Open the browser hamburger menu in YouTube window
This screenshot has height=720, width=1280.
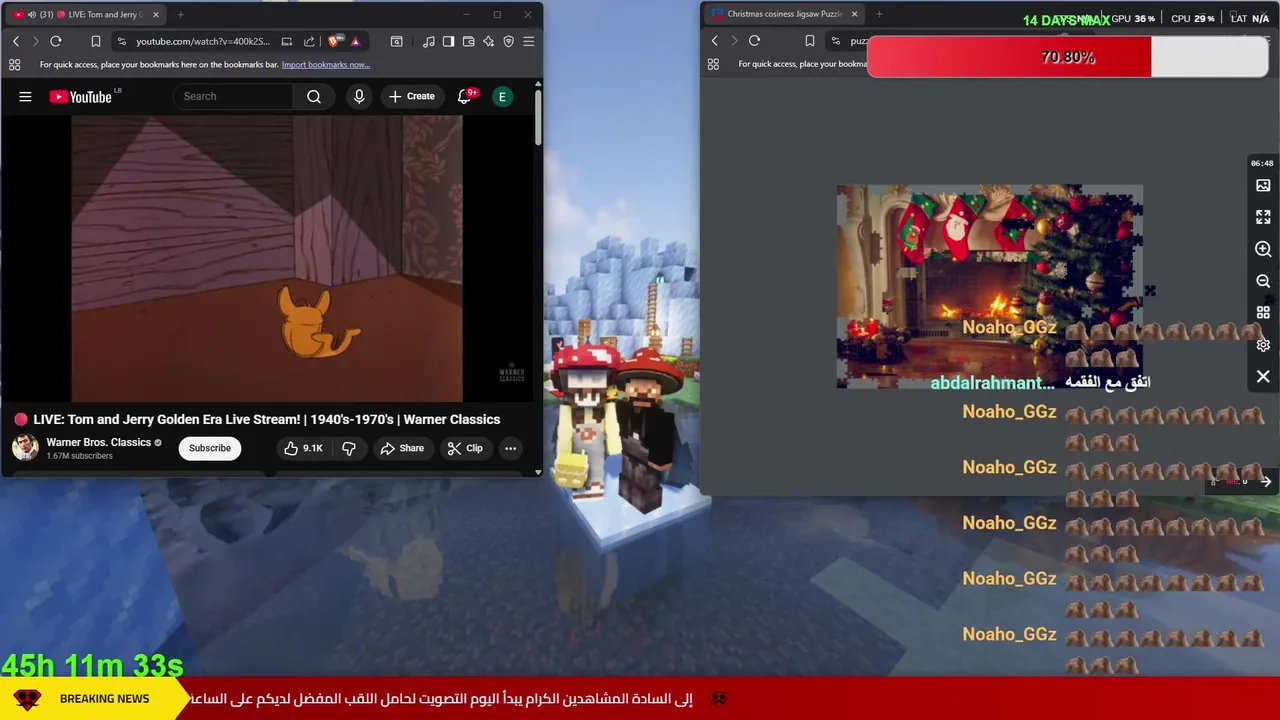528,41
